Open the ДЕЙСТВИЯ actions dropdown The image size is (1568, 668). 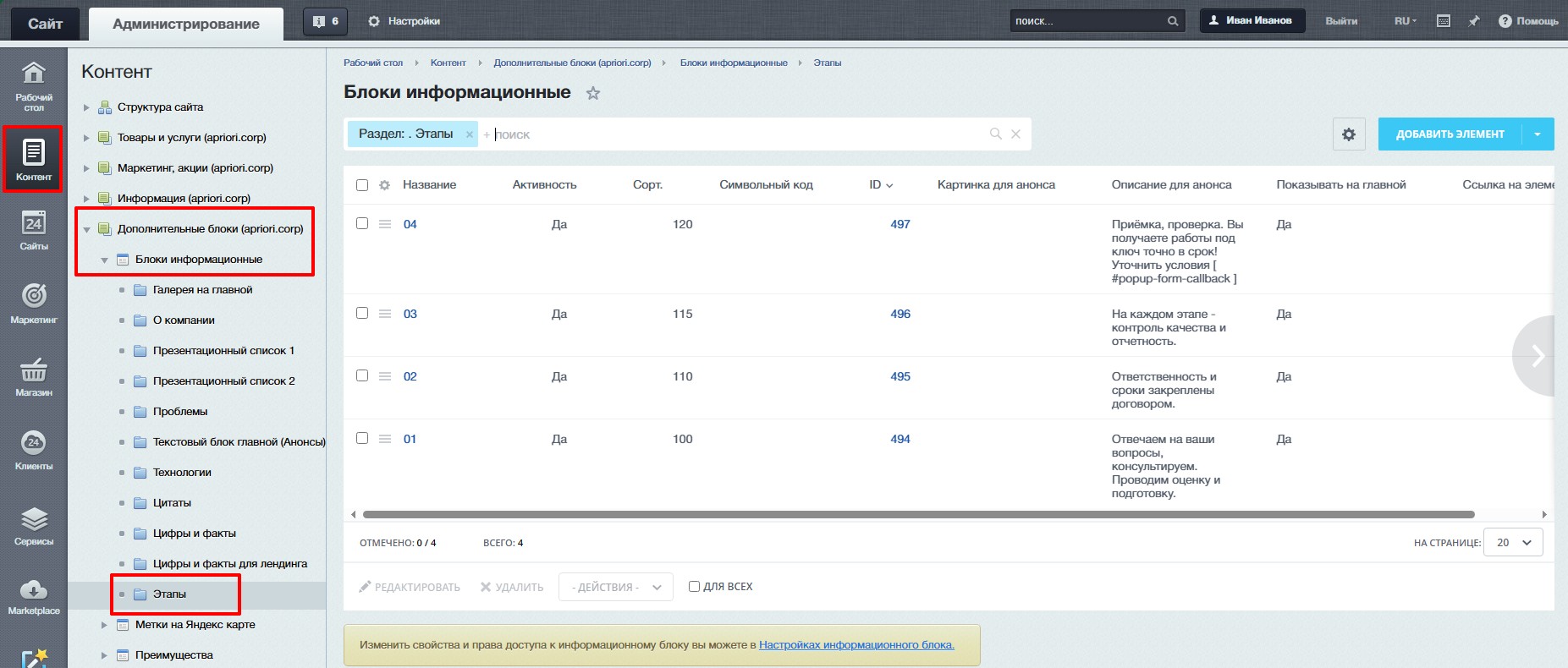(x=615, y=587)
